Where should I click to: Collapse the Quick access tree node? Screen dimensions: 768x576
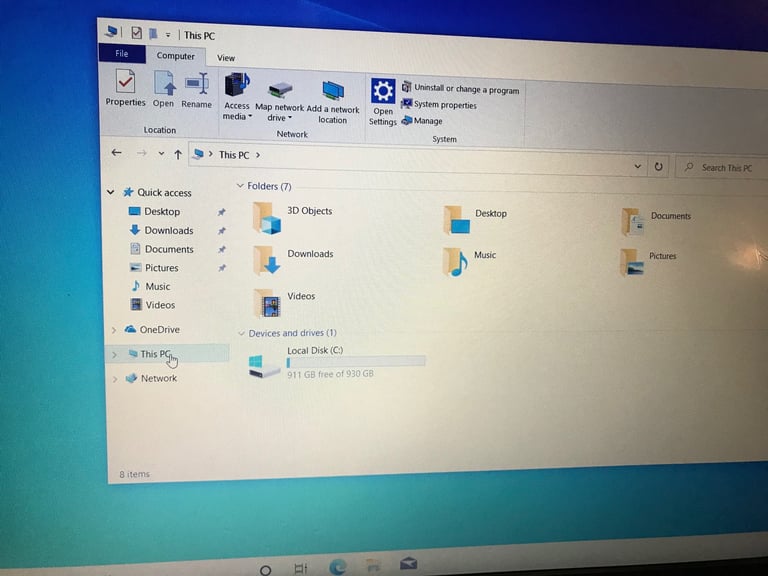point(111,192)
